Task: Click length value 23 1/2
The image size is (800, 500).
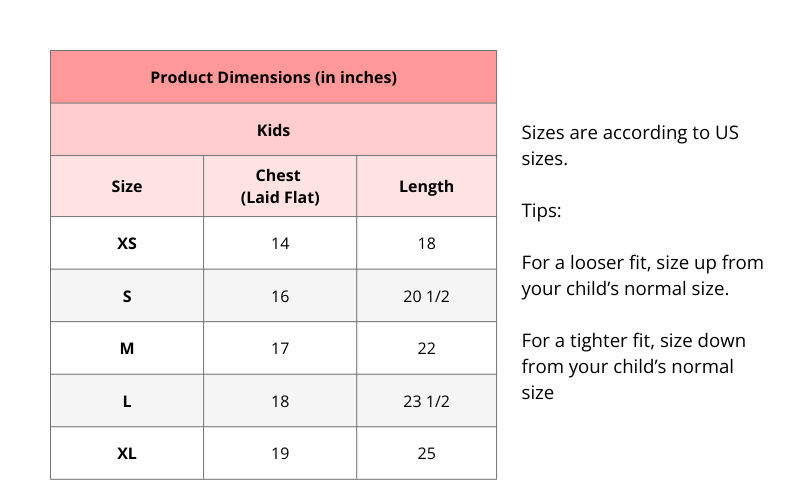Action: 426,401
